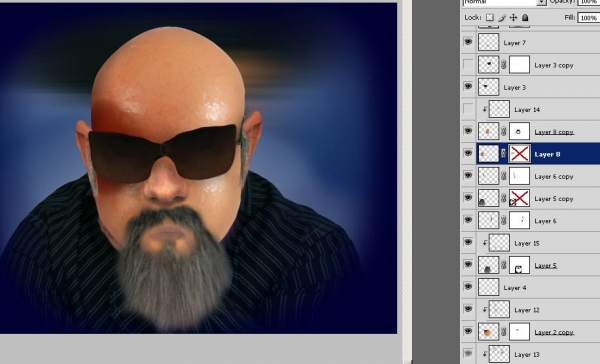This screenshot has width=600, height=364.
Task: Select the 'Layer 7' name
Action: 515,43
